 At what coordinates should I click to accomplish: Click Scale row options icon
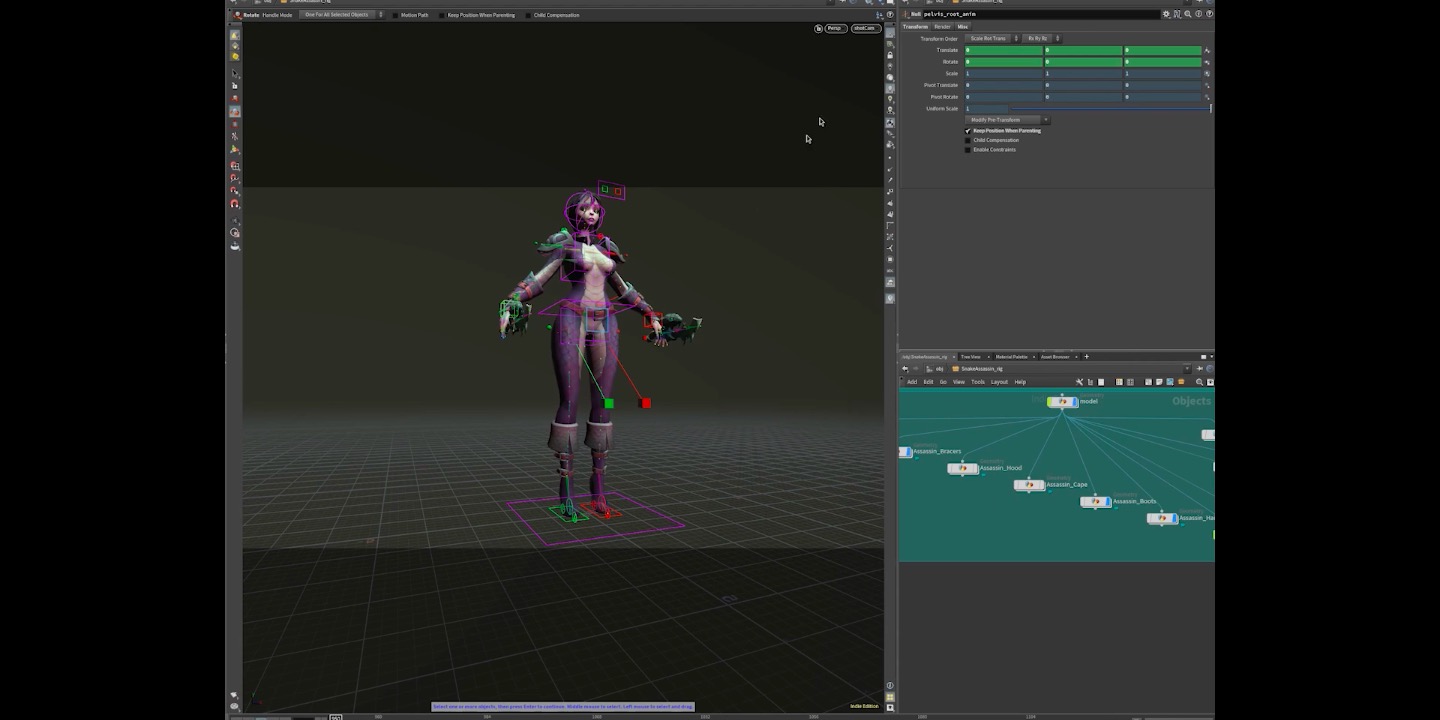(x=1207, y=74)
